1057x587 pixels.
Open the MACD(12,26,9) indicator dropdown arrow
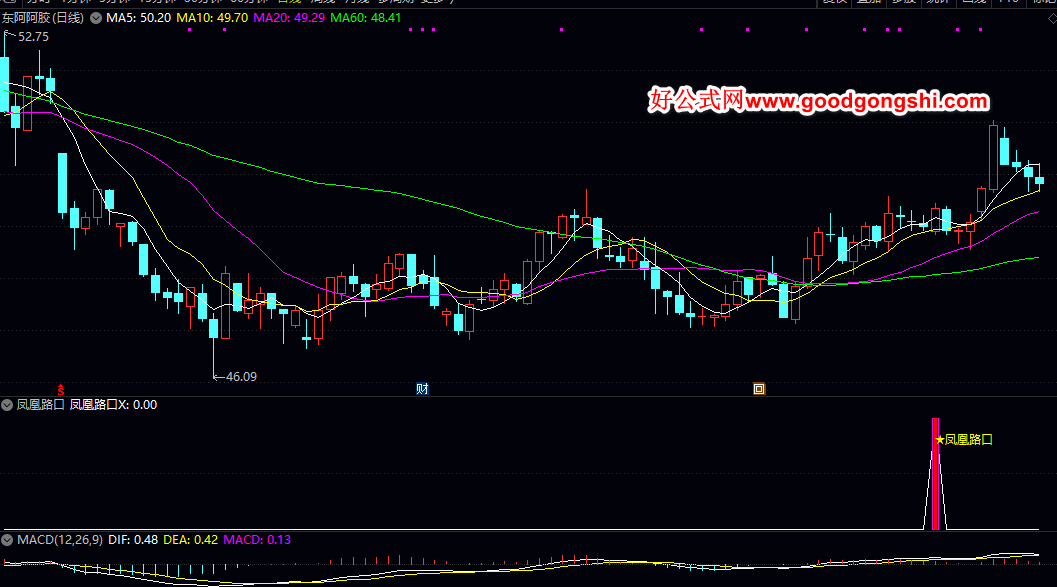7,540
